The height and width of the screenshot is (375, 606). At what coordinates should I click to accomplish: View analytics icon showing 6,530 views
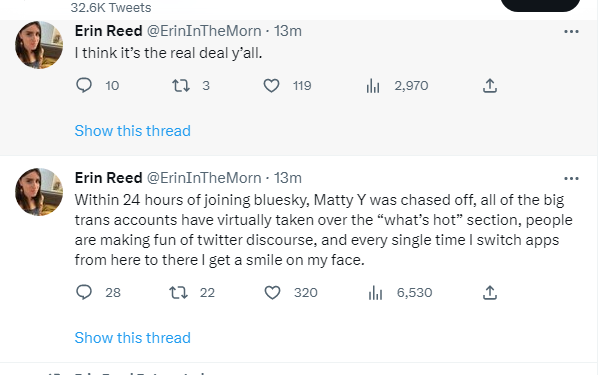click(x=375, y=292)
